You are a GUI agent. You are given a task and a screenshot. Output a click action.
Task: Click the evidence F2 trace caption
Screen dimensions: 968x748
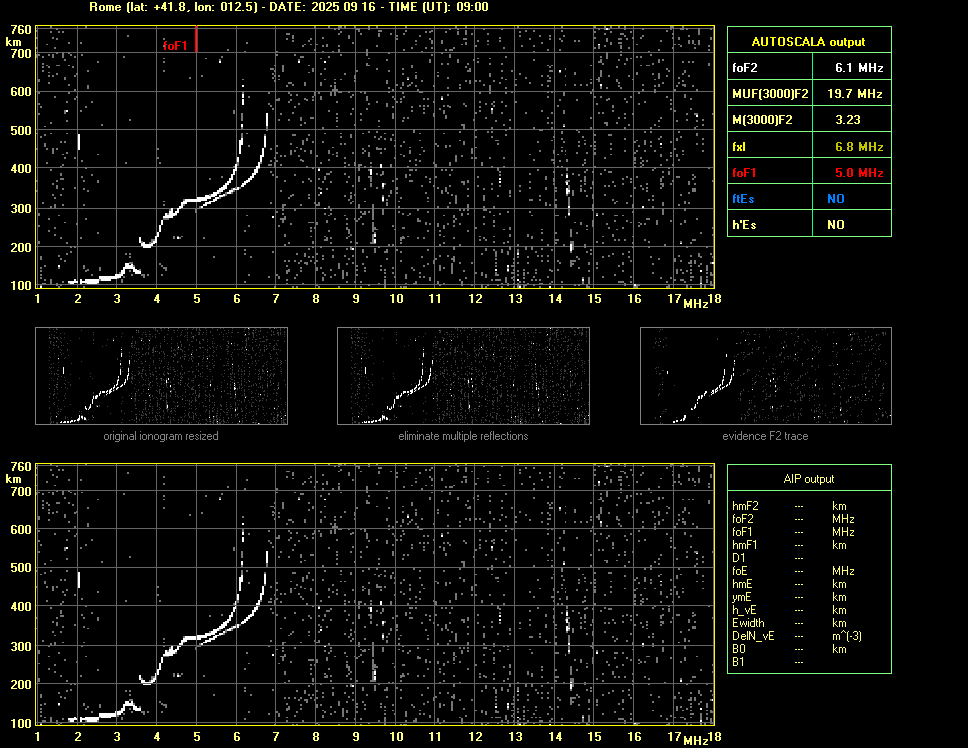click(766, 436)
